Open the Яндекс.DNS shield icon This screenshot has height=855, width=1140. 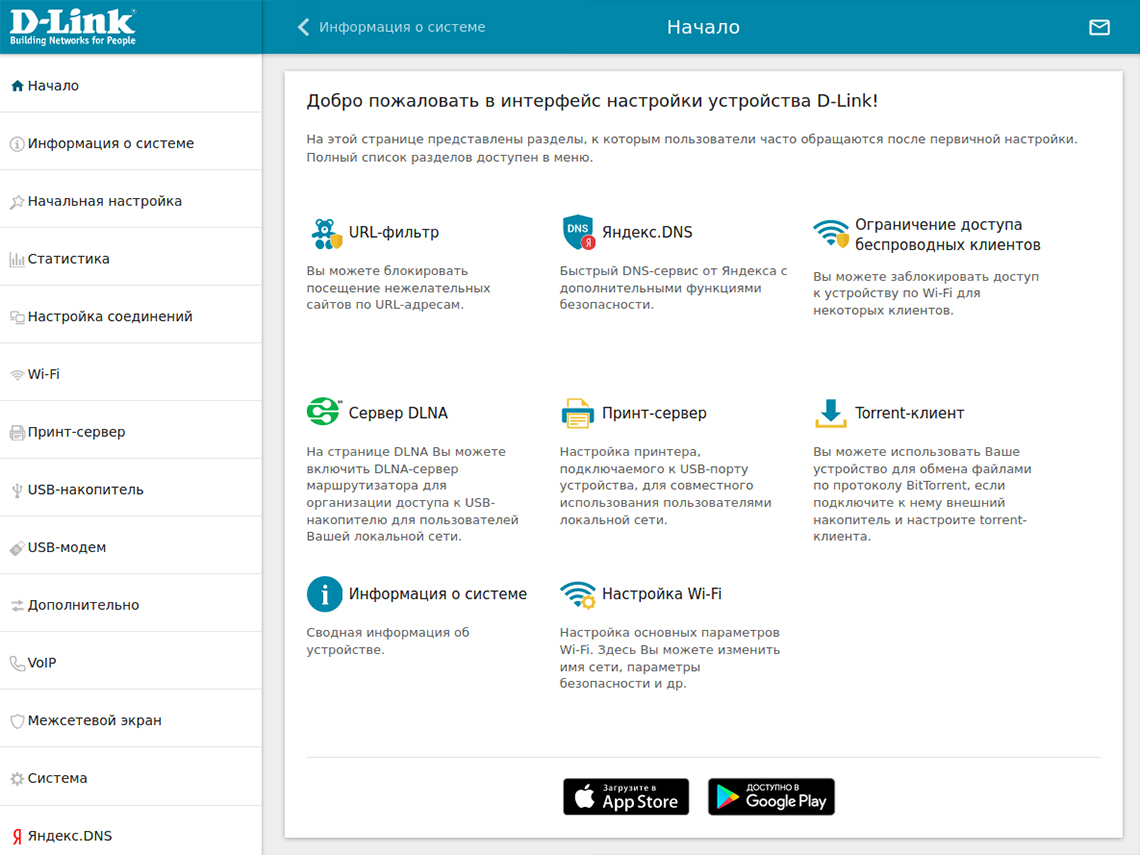[x=579, y=233]
